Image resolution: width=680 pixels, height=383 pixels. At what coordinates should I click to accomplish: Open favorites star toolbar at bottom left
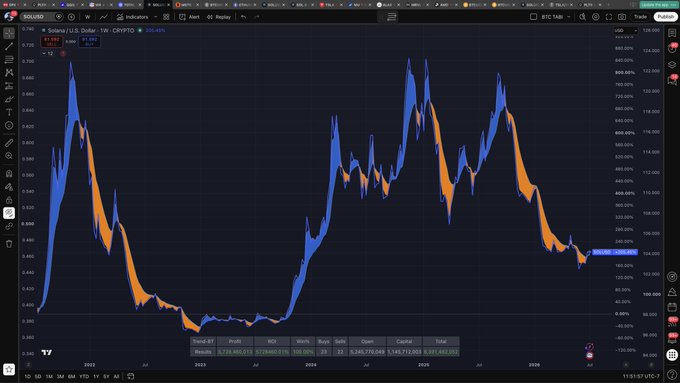coord(9,370)
